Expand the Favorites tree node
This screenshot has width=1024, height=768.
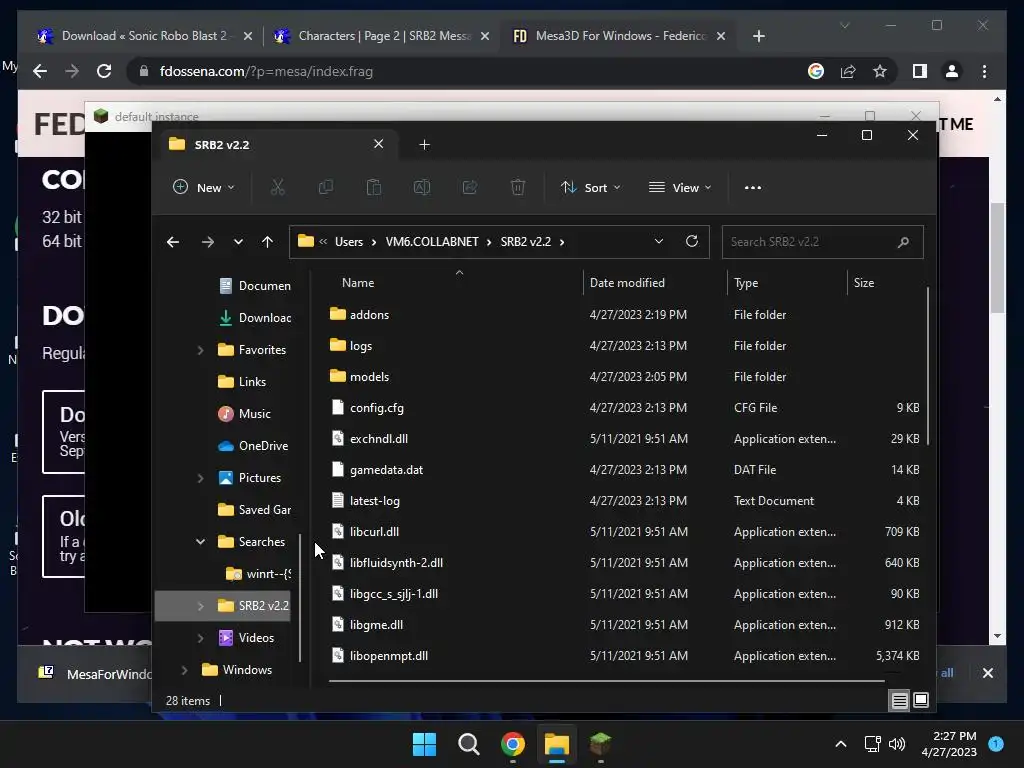point(200,350)
